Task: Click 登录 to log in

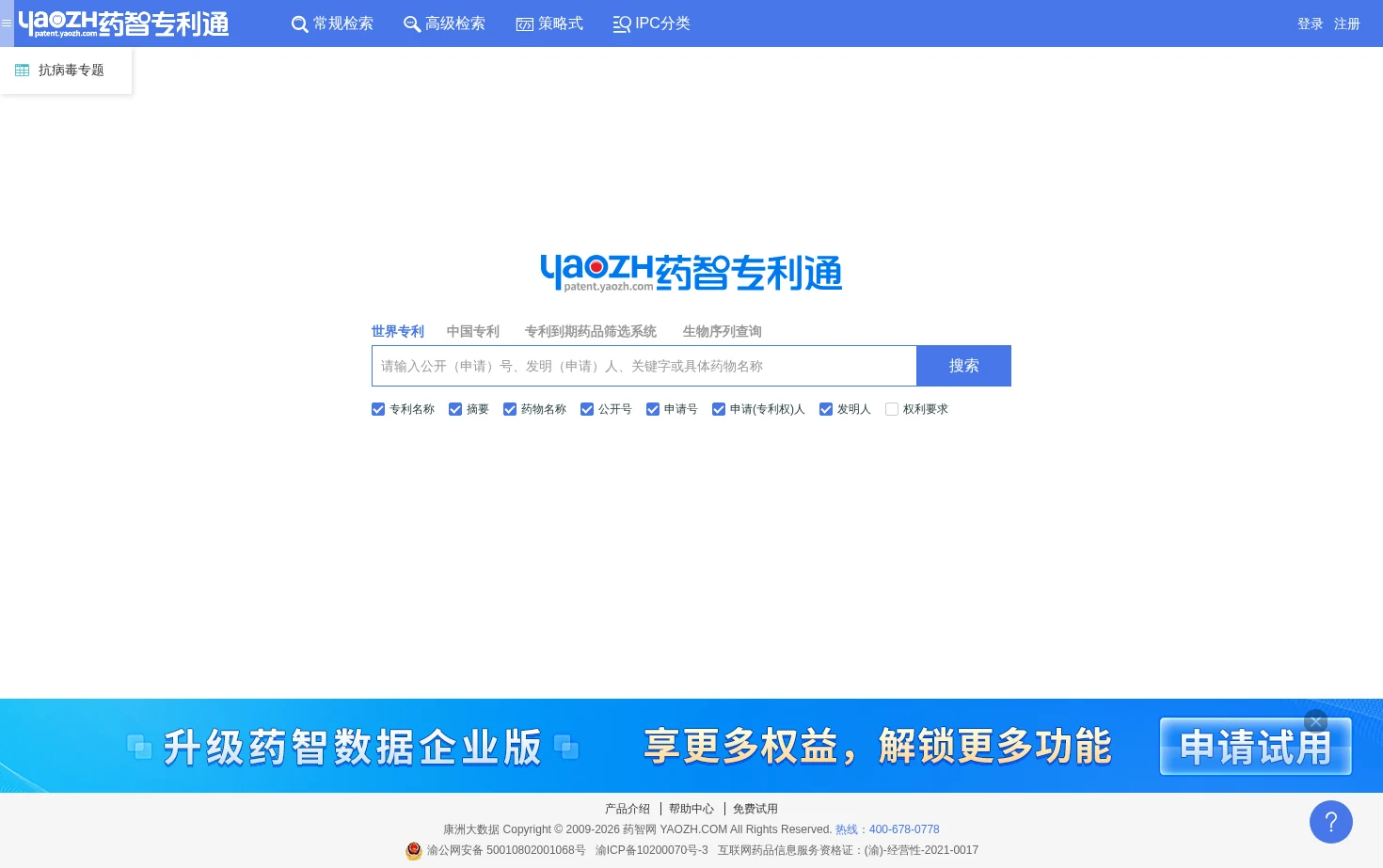Action: (1311, 24)
